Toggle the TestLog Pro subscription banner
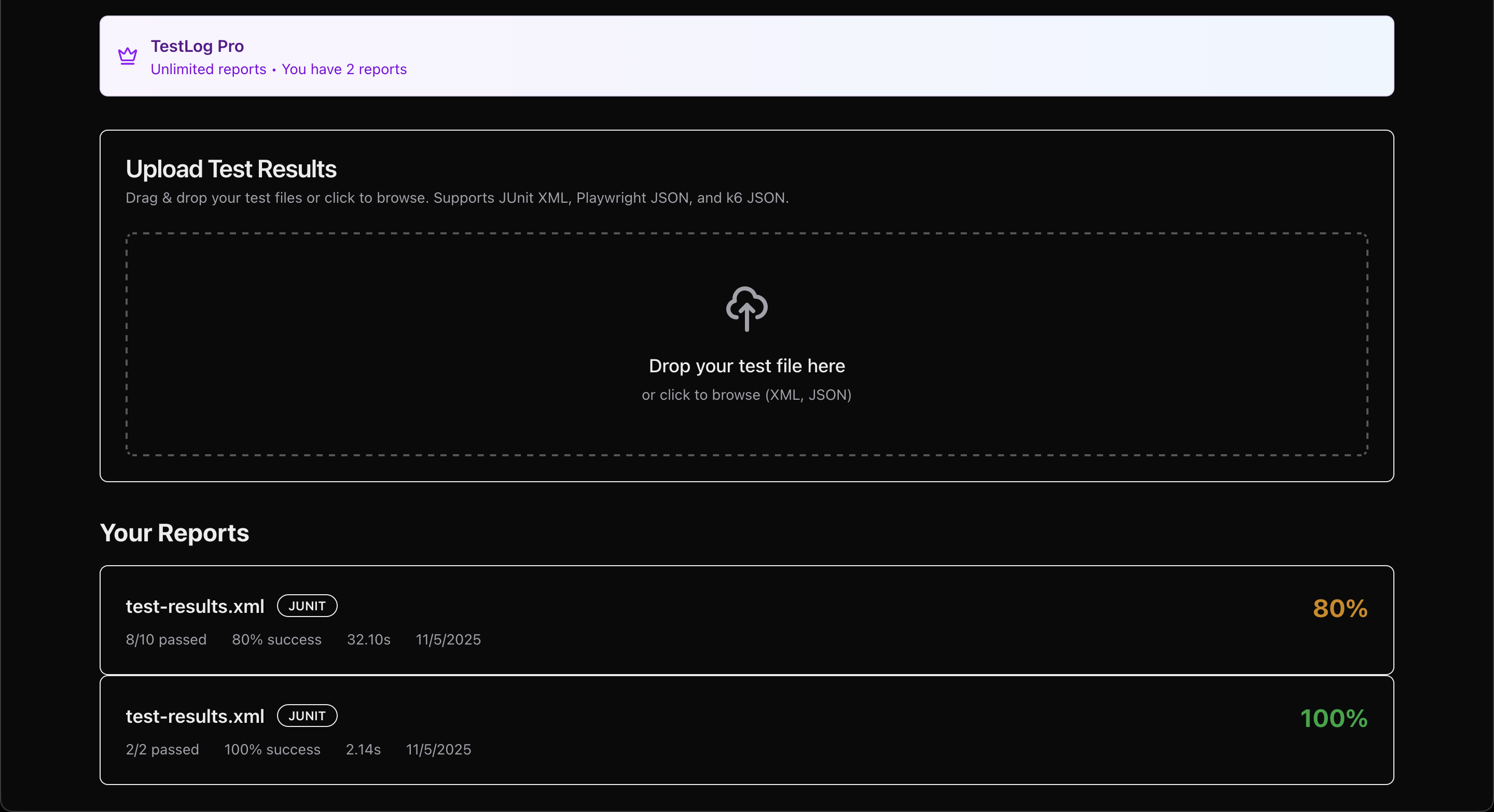This screenshot has width=1494, height=812. coord(746,55)
